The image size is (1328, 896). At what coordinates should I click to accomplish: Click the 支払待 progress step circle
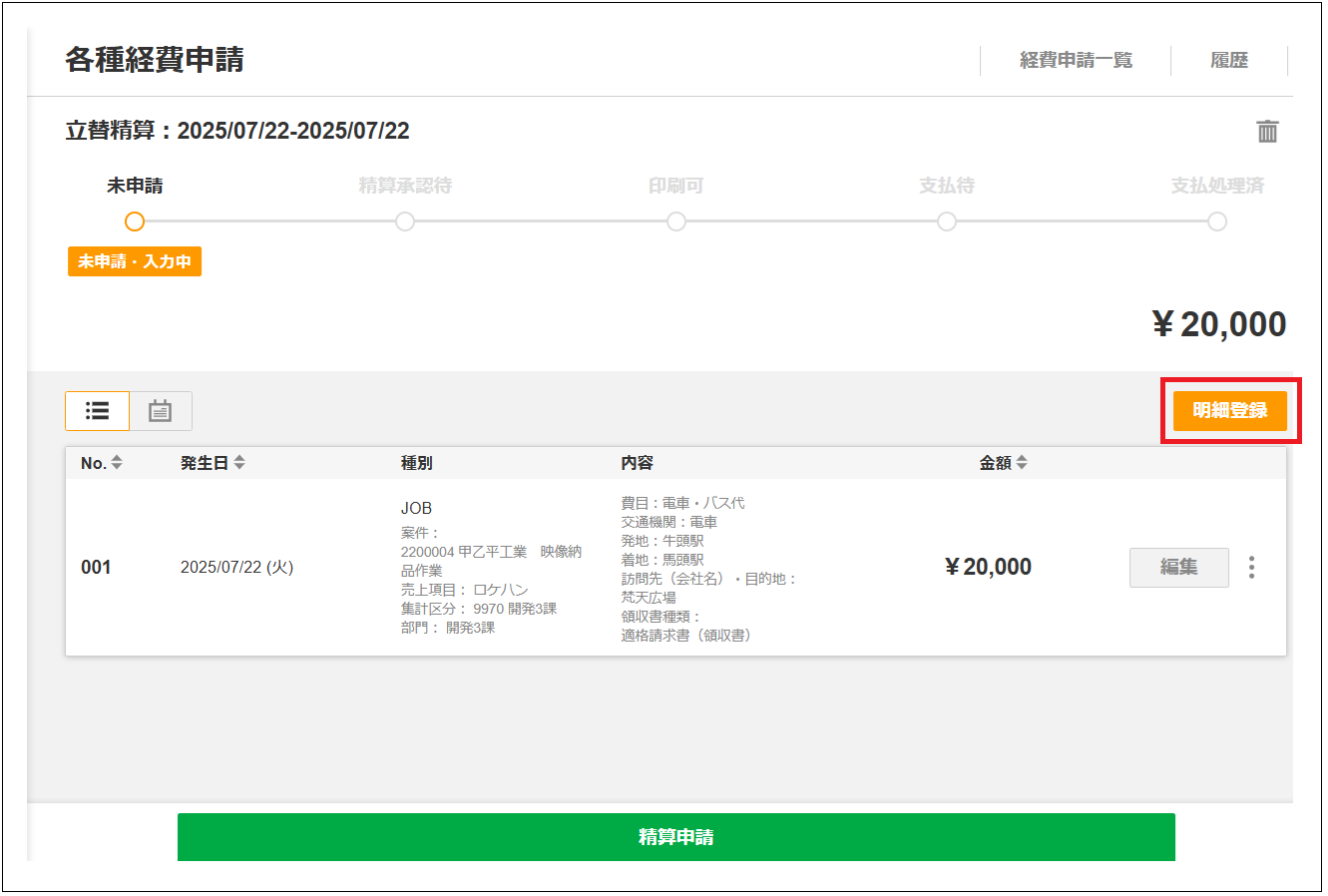pos(947,222)
